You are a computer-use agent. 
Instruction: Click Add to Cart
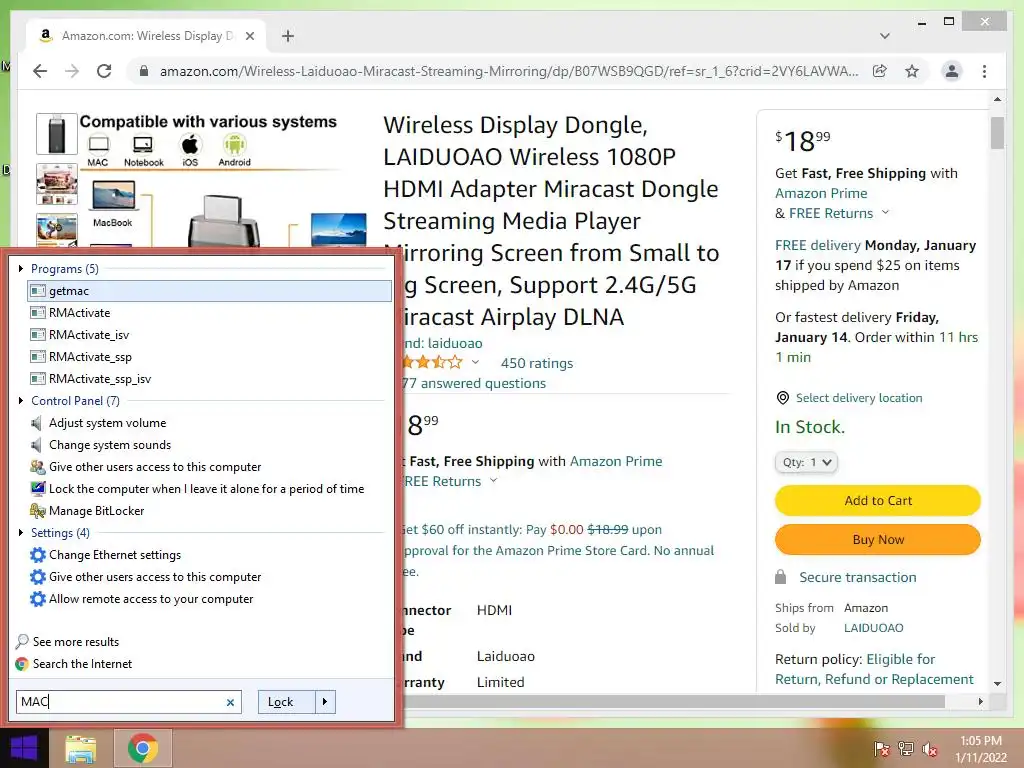coord(878,501)
